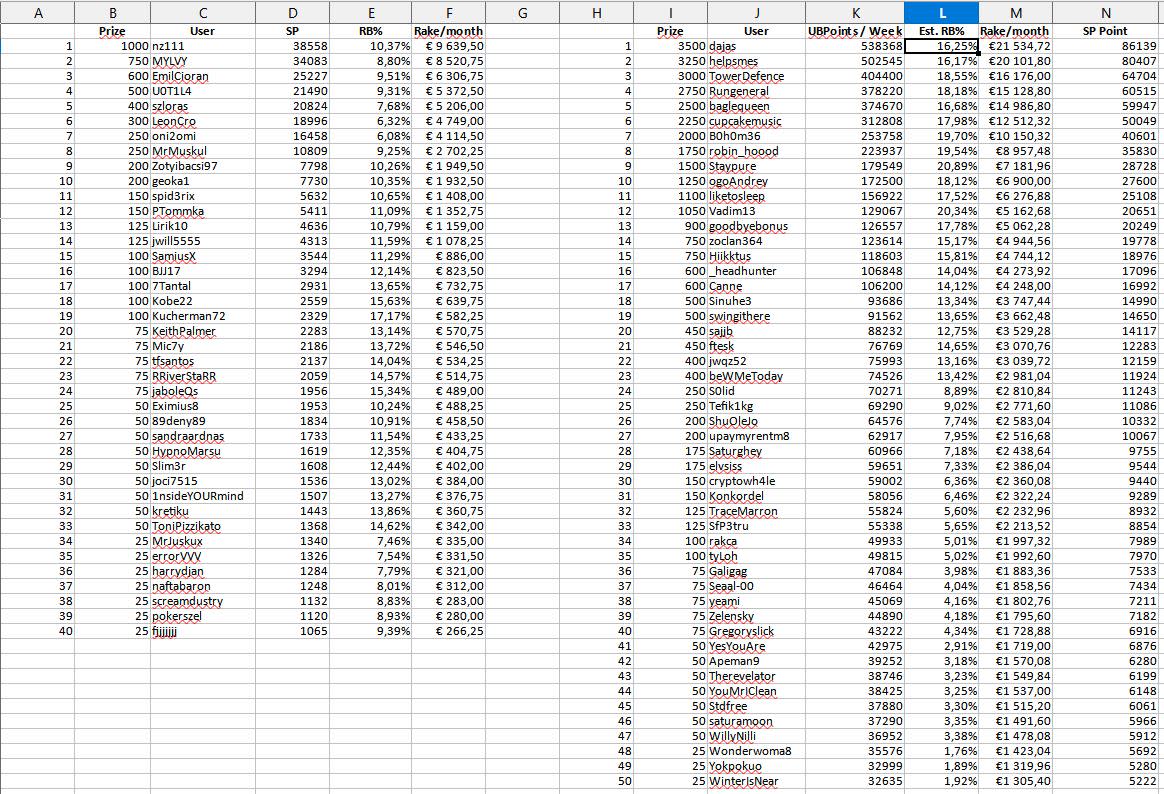Screen dimensions: 1164x794
Task: Click the 'Rake/month' header in column F
Action: (x=448, y=31)
